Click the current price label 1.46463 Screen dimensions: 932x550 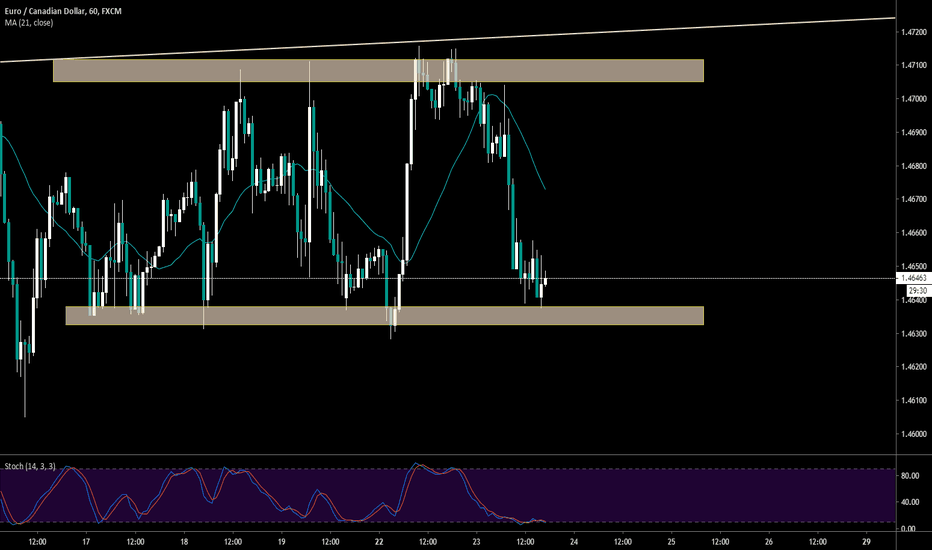pyautogui.click(x=914, y=278)
